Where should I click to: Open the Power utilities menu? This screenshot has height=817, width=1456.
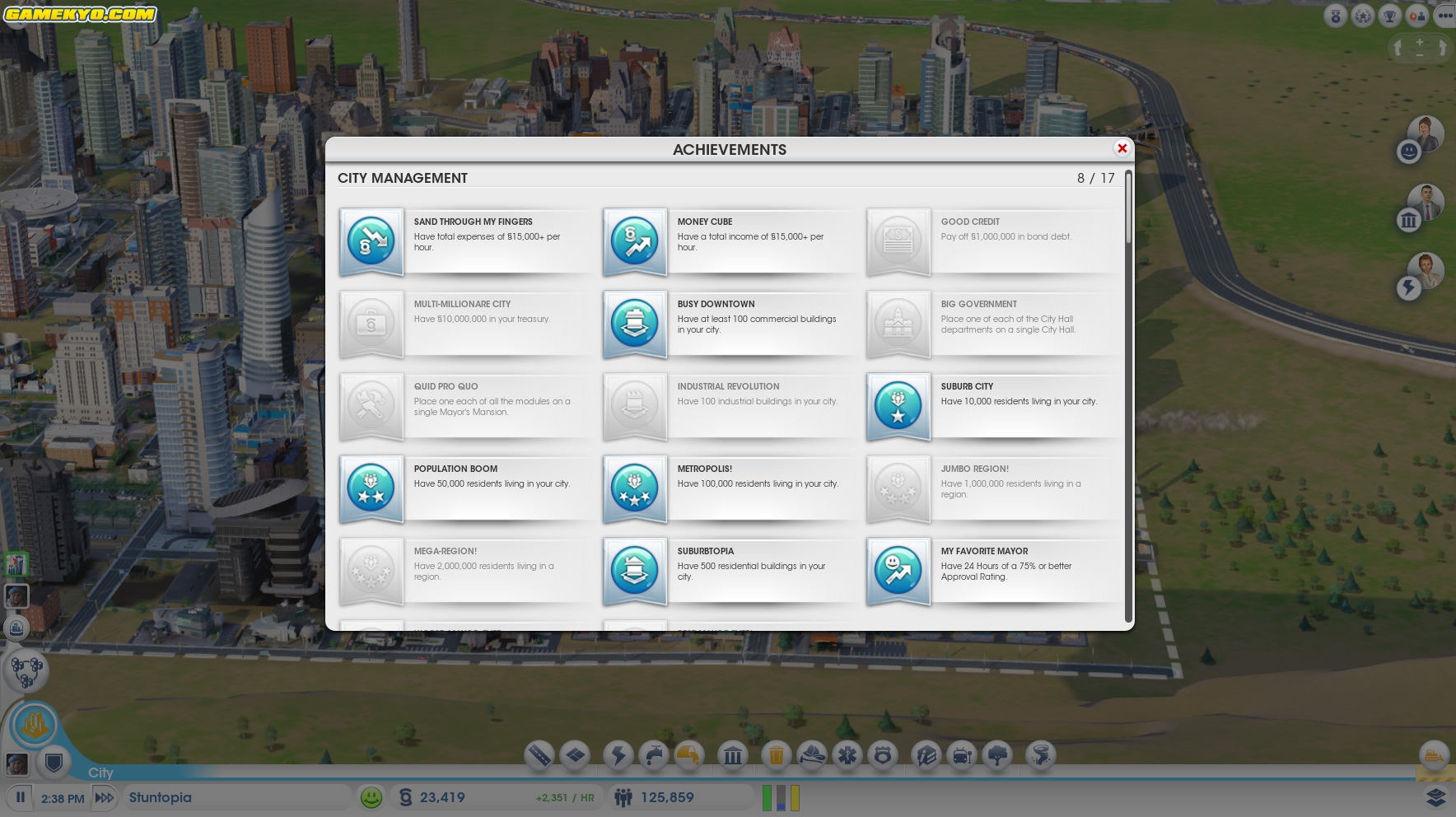(x=618, y=754)
